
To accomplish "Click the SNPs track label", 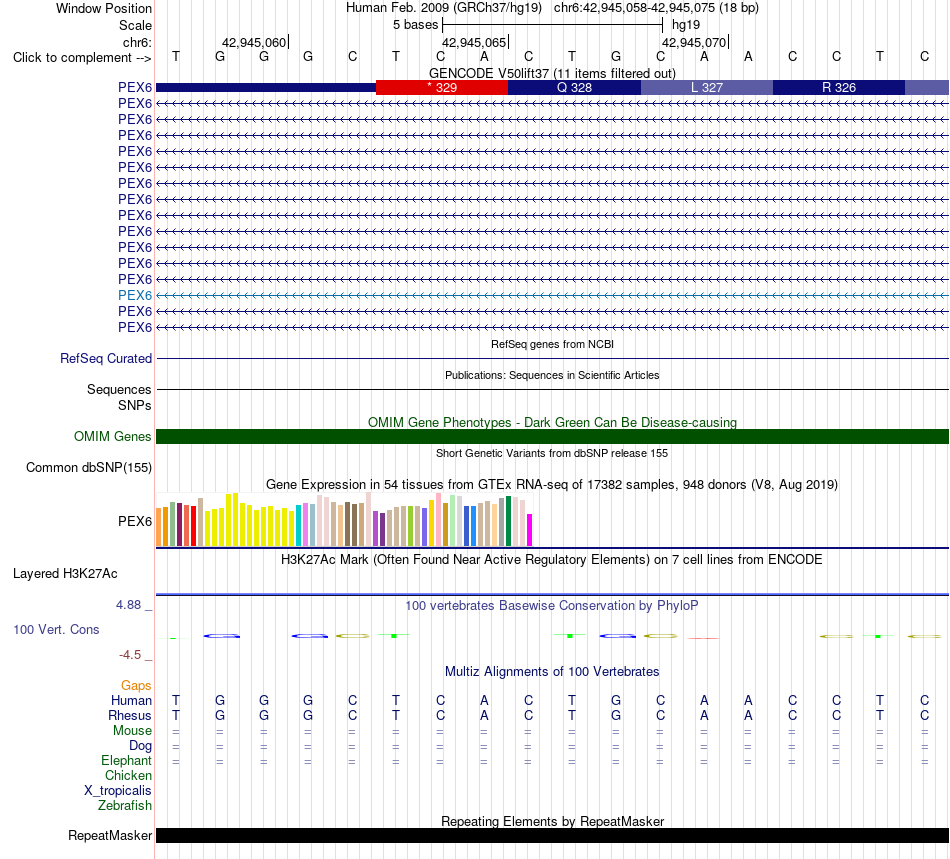I will (135, 405).
